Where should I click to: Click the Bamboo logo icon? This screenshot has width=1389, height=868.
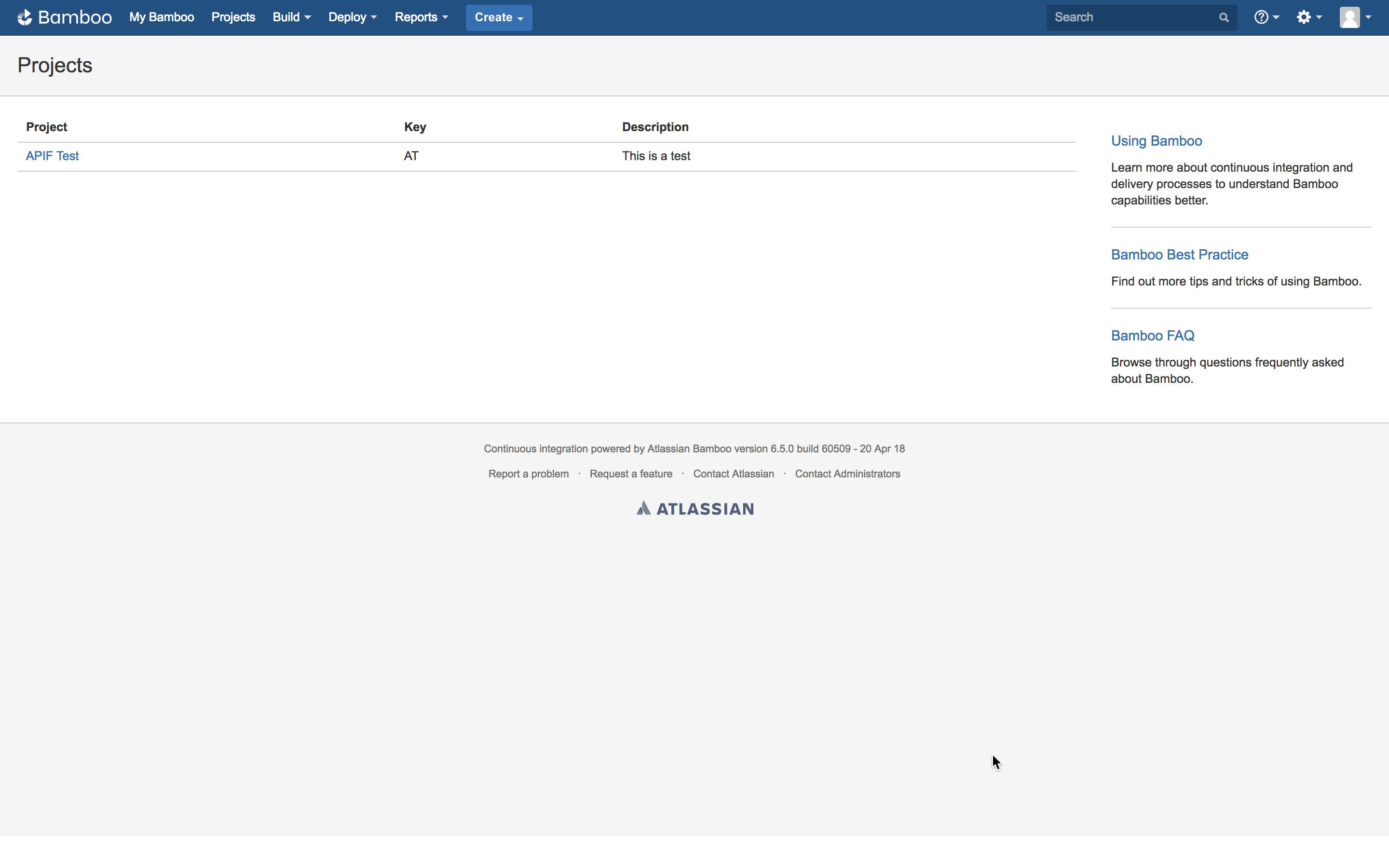[25, 17]
